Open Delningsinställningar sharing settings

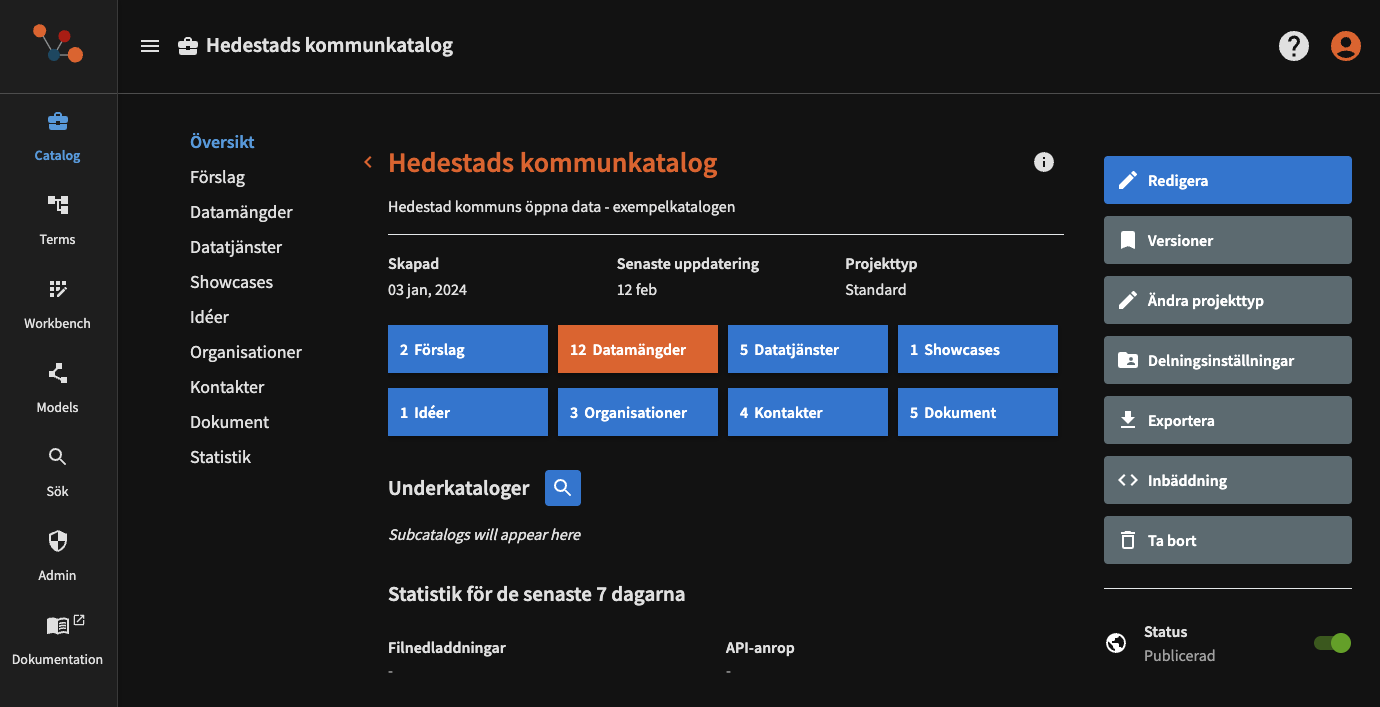click(x=1227, y=360)
